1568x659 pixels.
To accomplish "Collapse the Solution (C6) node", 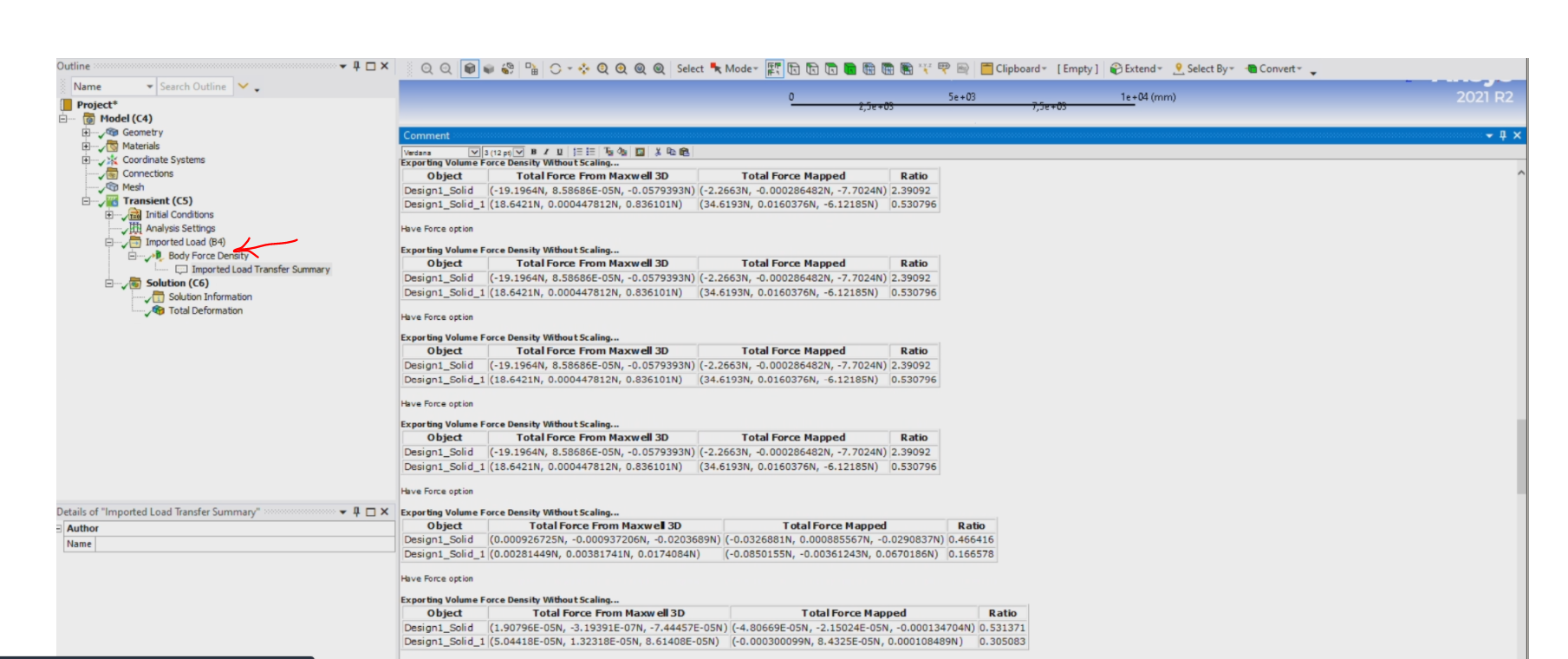I will click(x=109, y=284).
